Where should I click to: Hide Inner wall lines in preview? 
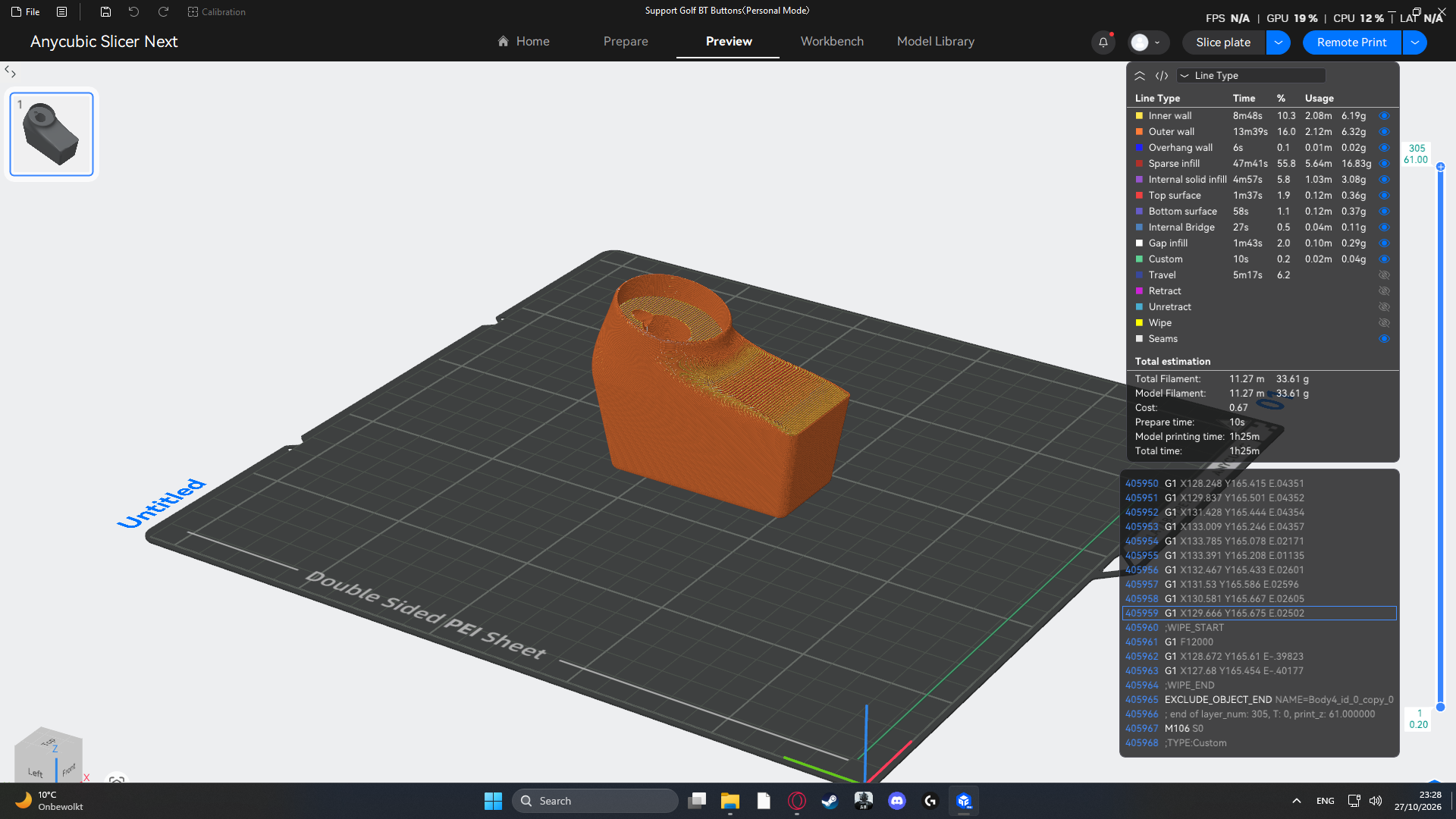(1384, 116)
